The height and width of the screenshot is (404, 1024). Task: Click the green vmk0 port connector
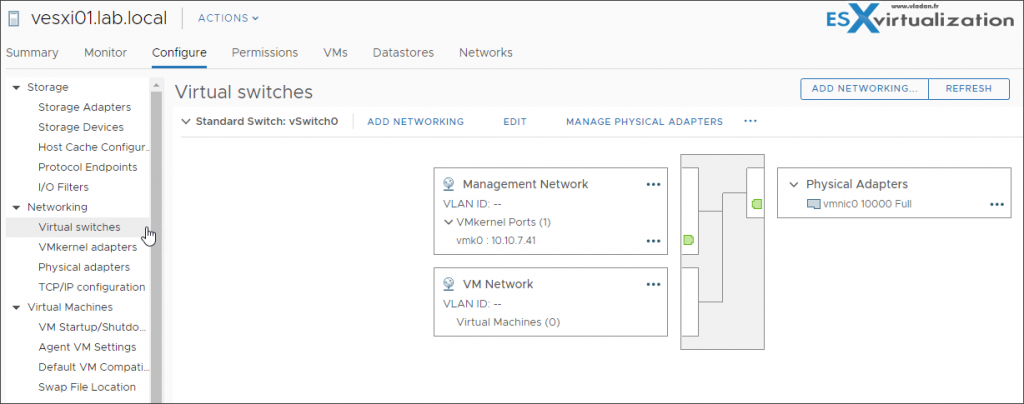688,241
